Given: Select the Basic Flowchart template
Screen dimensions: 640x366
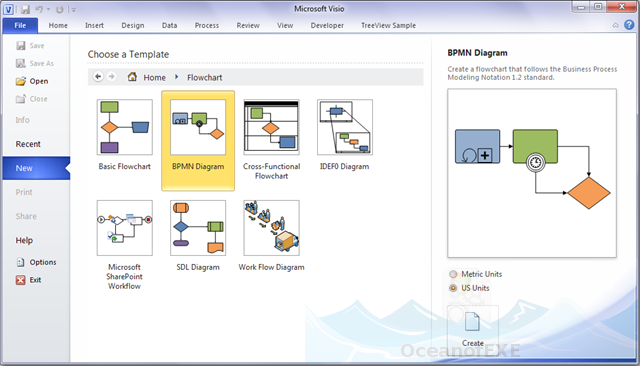Looking at the screenshot, I should pos(124,135).
